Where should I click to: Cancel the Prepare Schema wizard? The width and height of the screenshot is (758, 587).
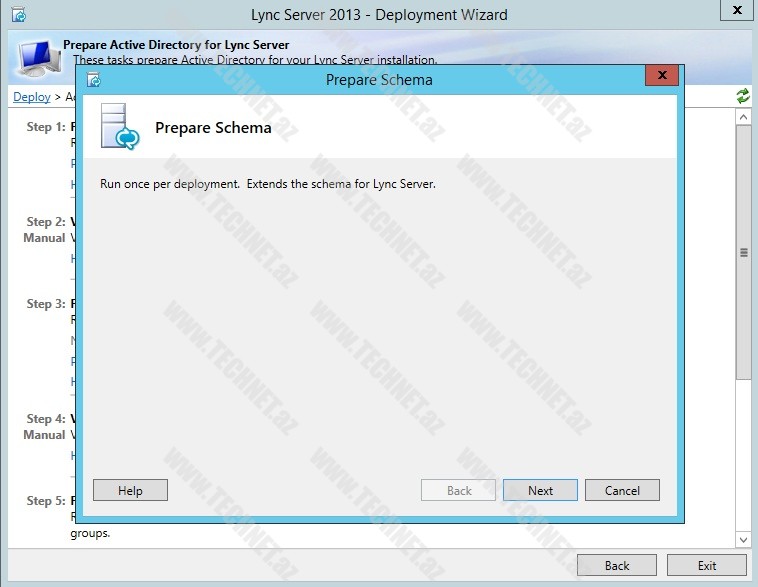tap(622, 490)
